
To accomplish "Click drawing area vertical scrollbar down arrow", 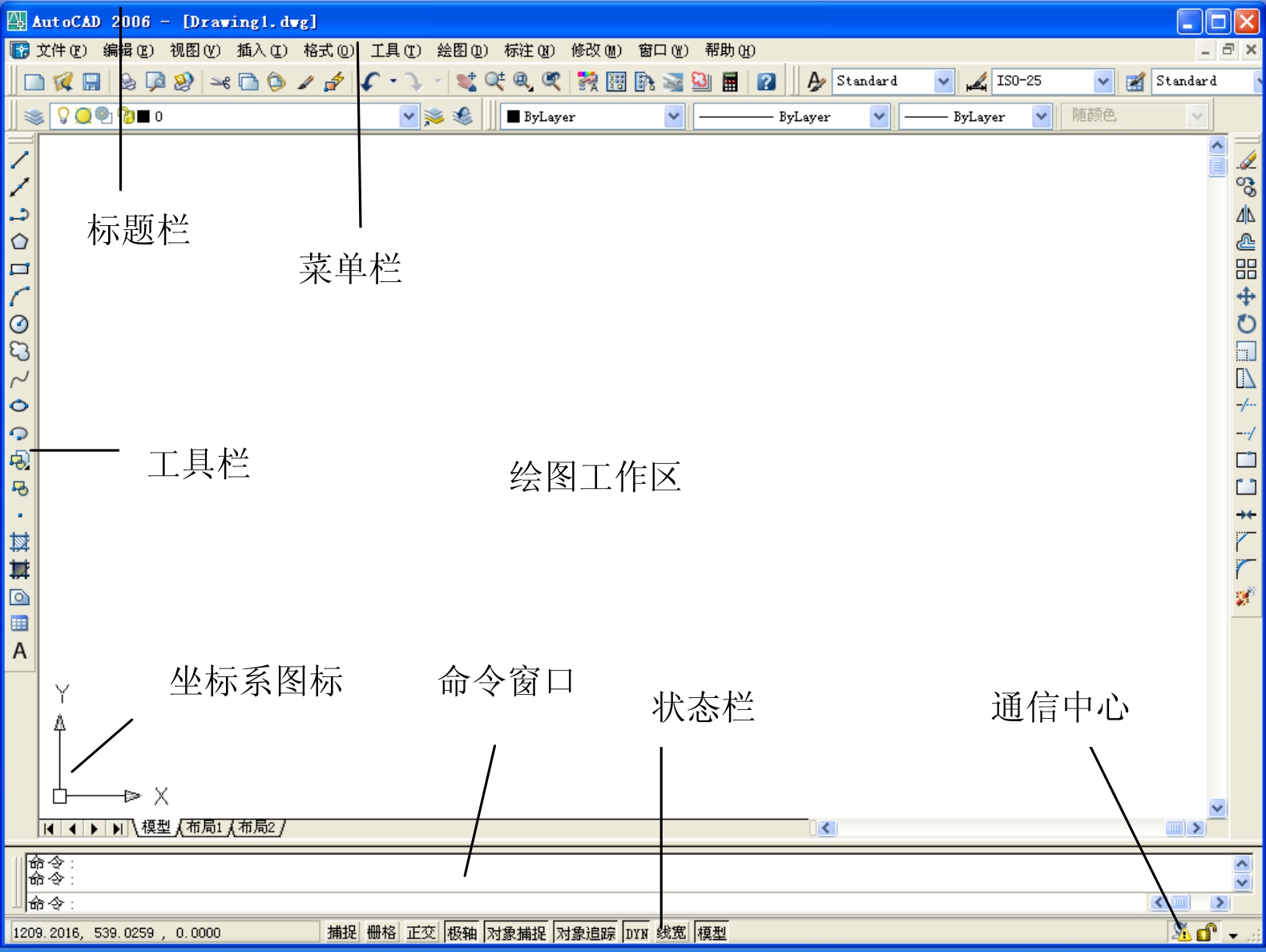I will click(1217, 808).
